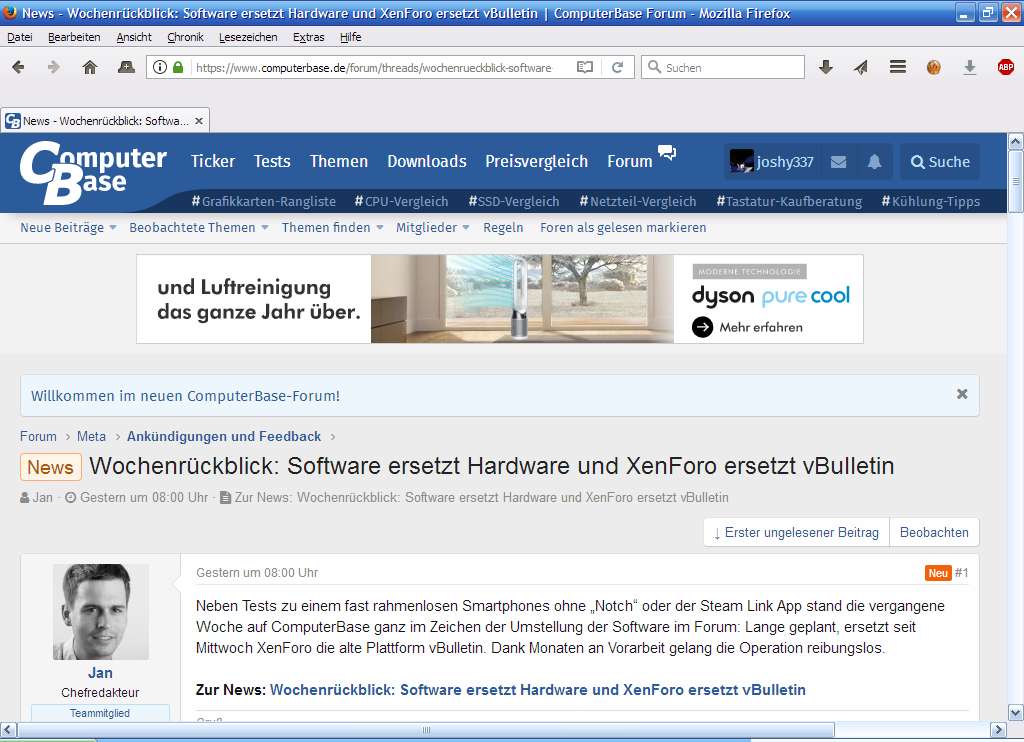
Task: Expand the Themen finden dropdown
Action: tap(379, 227)
